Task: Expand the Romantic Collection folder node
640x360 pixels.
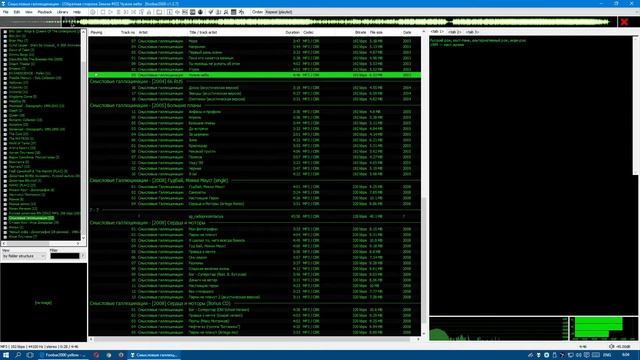Action: coord(5,120)
